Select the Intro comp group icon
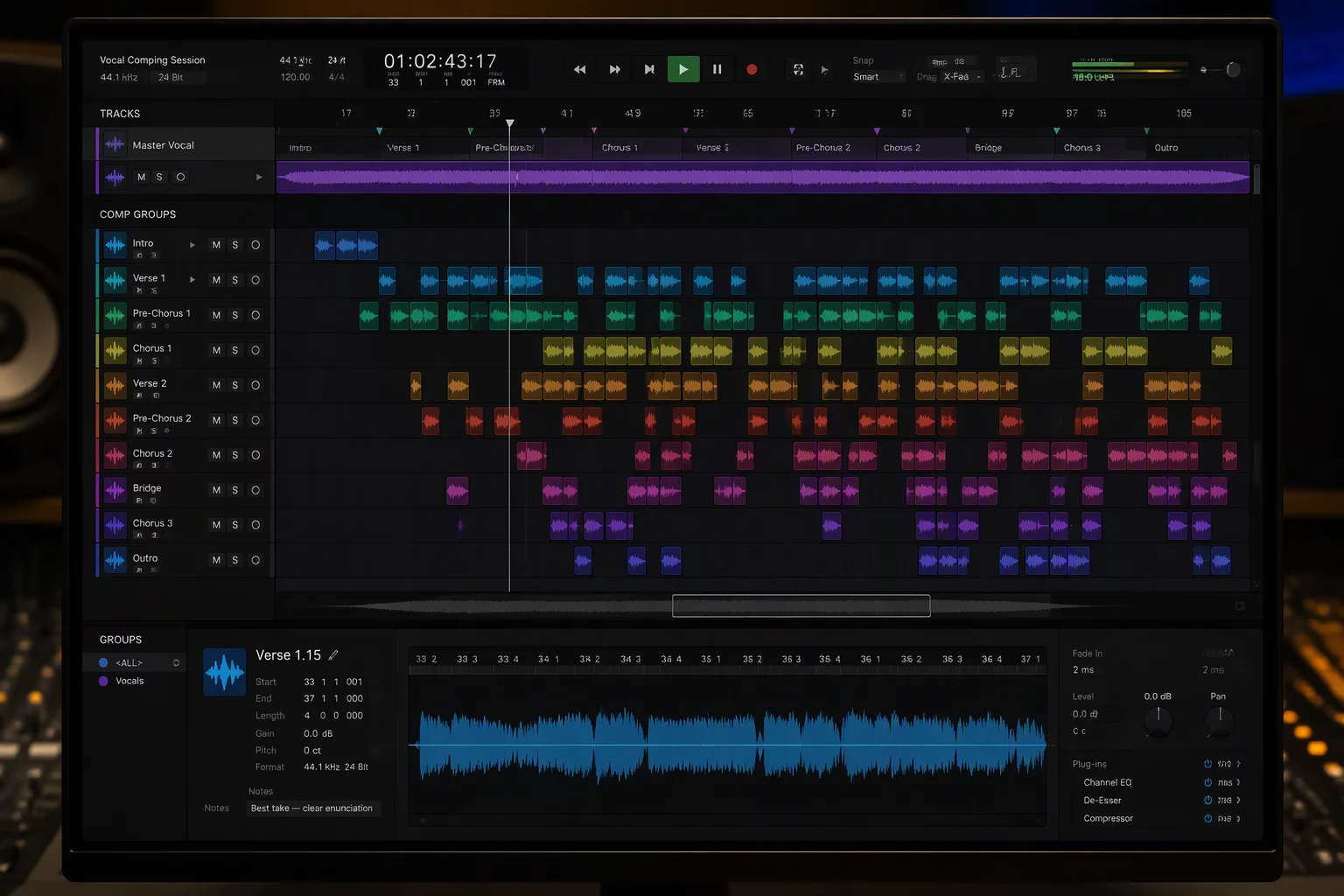1344x896 pixels. point(115,245)
